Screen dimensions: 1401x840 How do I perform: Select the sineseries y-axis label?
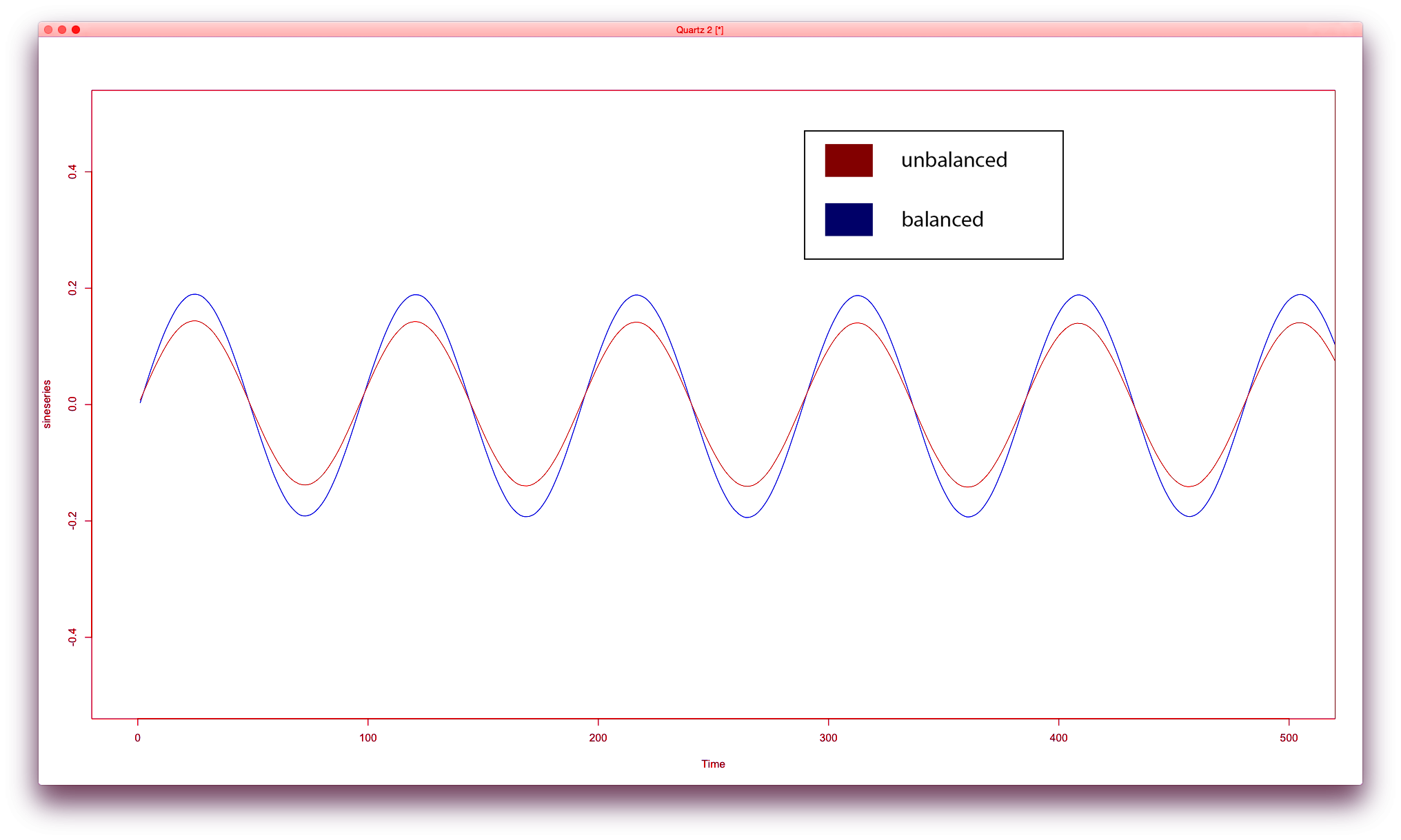click(x=46, y=402)
